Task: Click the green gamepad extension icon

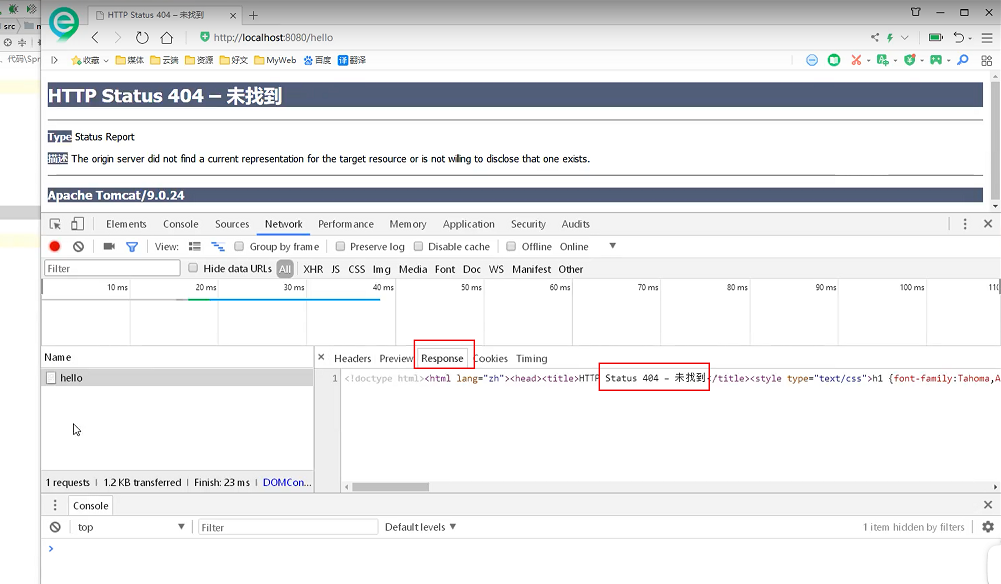Action: [936, 60]
